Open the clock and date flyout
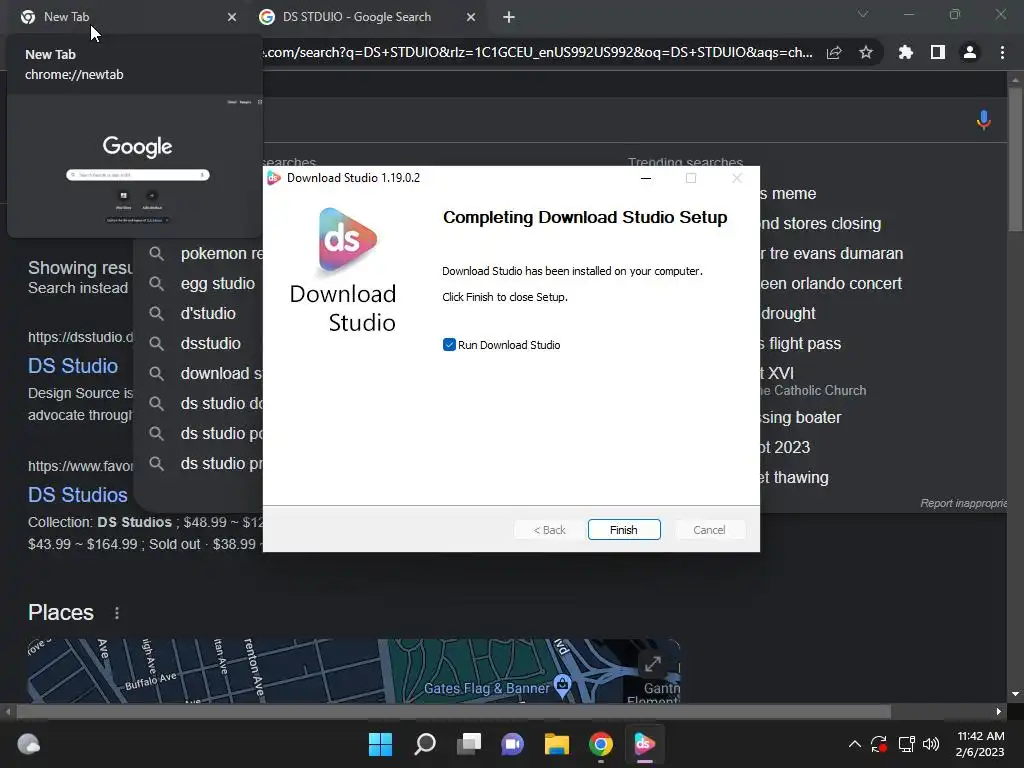1024x768 pixels. [x=980, y=744]
